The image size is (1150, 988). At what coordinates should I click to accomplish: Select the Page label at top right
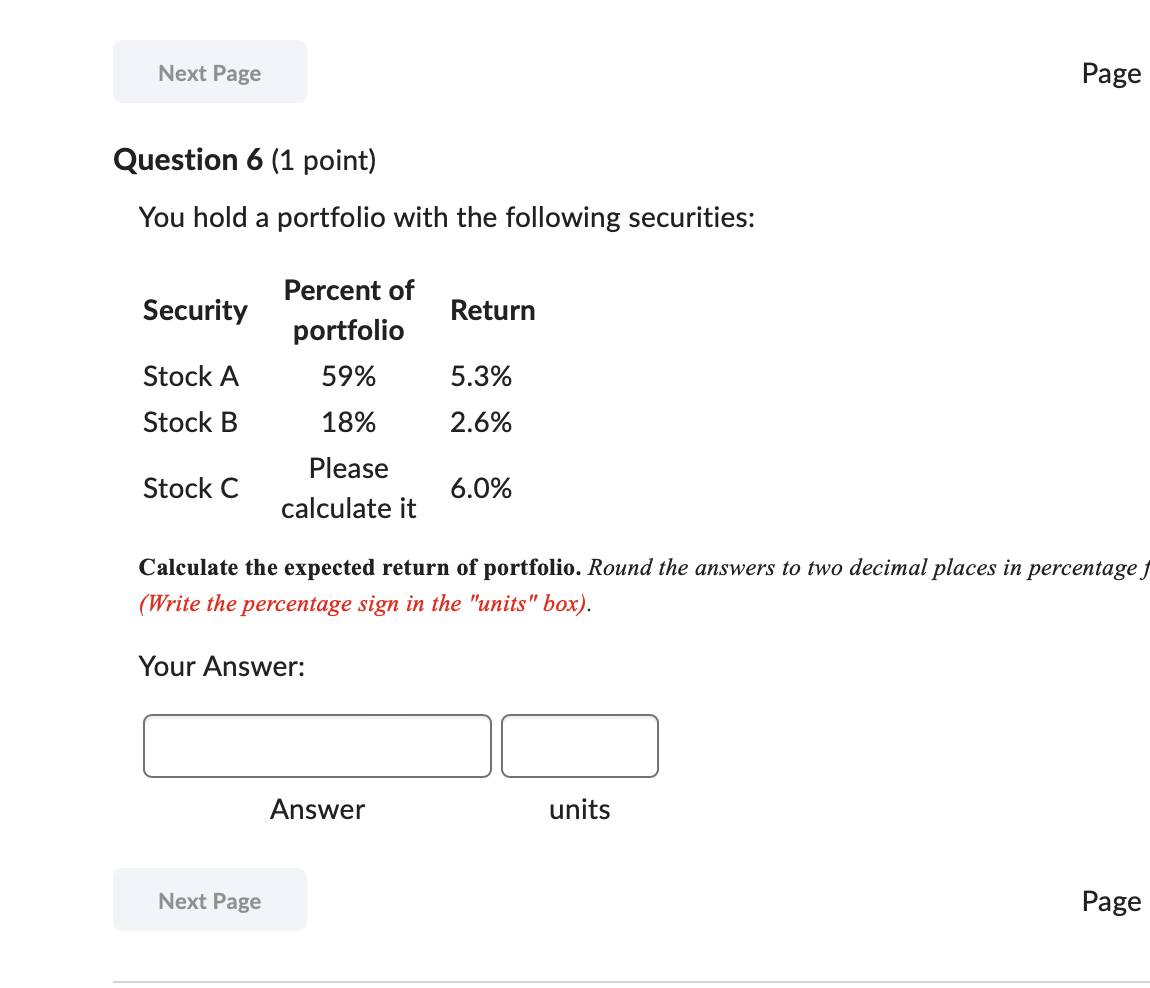click(x=1110, y=72)
